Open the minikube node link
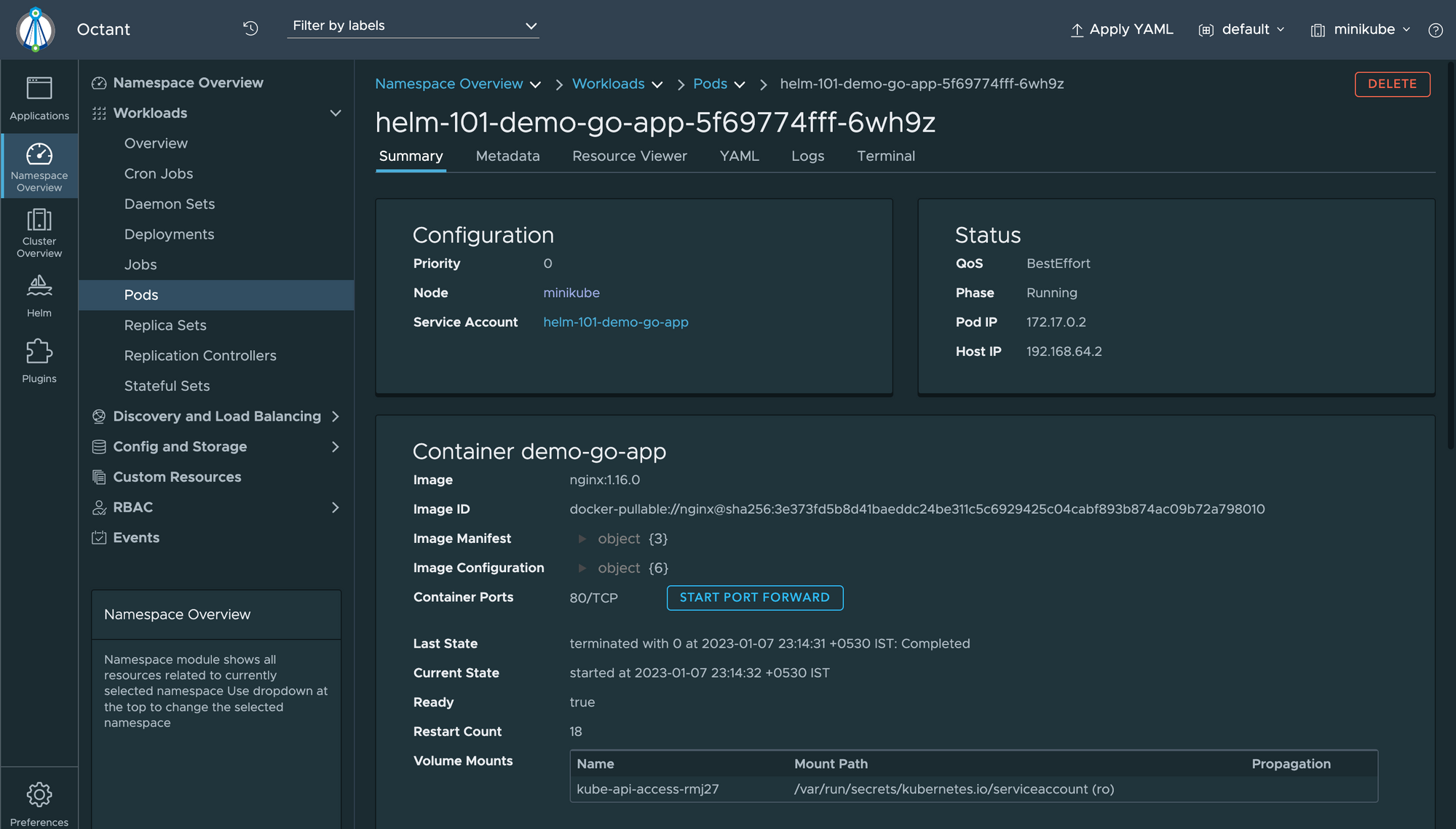 click(571, 293)
